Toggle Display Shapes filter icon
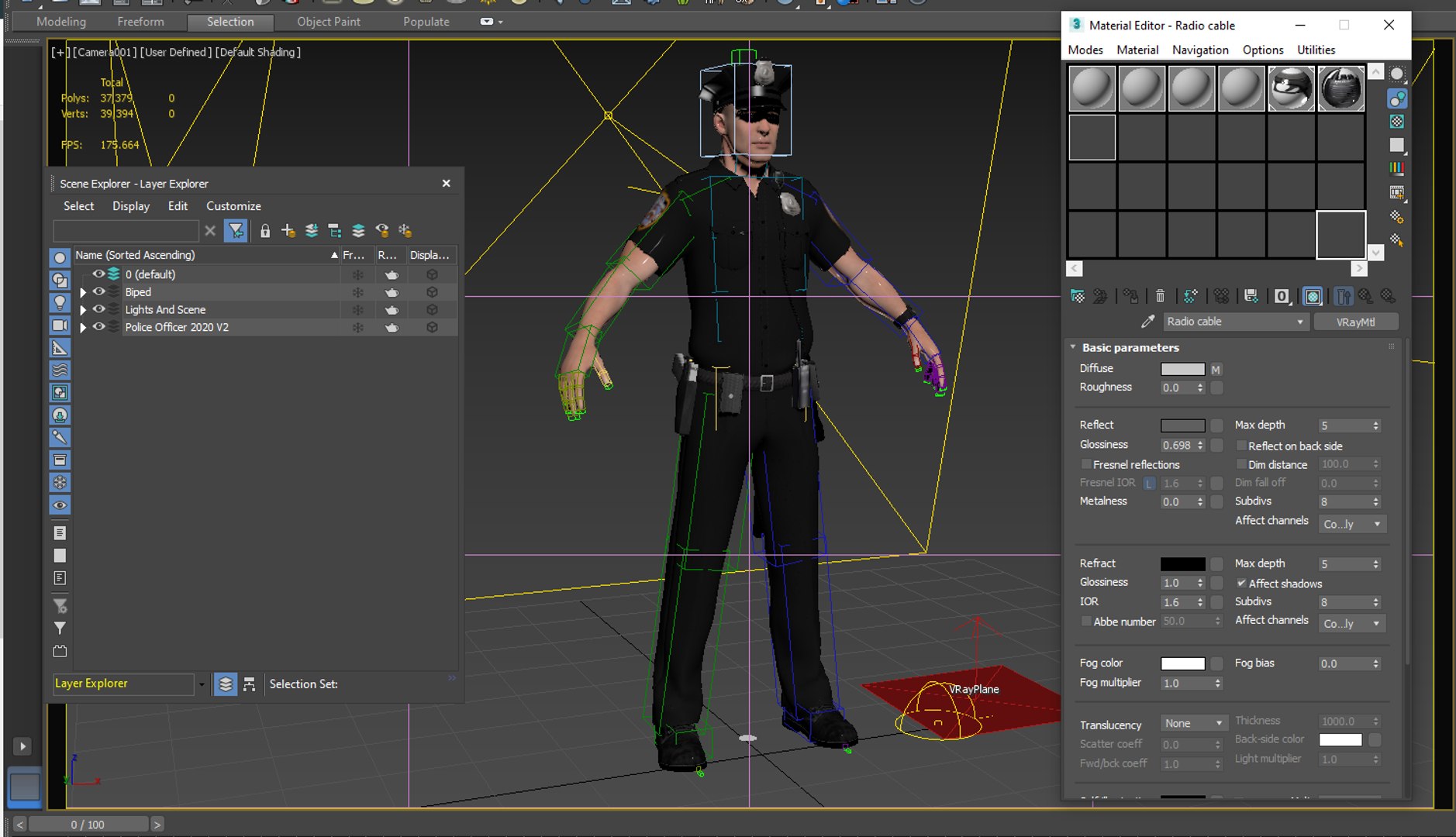 click(60, 280)
